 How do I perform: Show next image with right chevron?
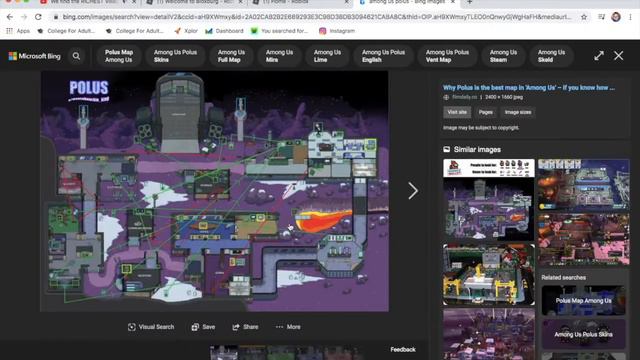[x=413, y=191]
